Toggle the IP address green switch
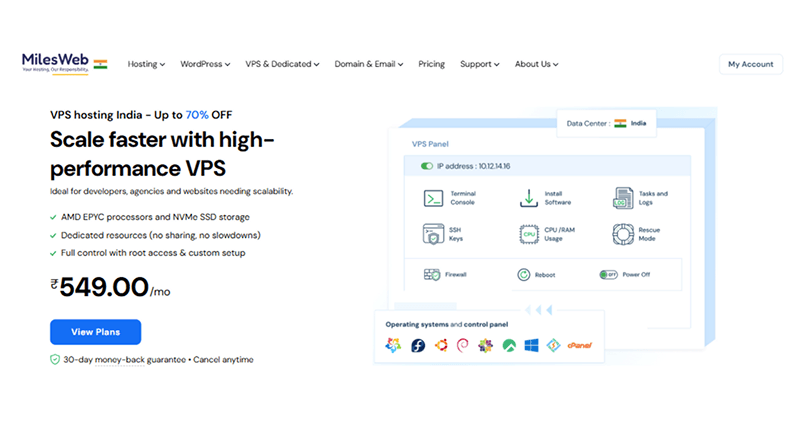The width and height of the screenshot is (800, 445). (x=427, y=166)
